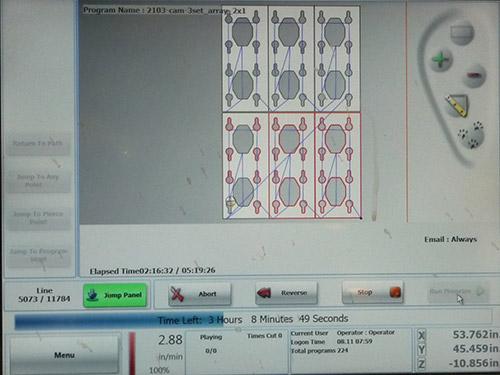Click the bottom-left part in cutting preview
This screenshot has height=375, width=500.
[x=245, y=166]
